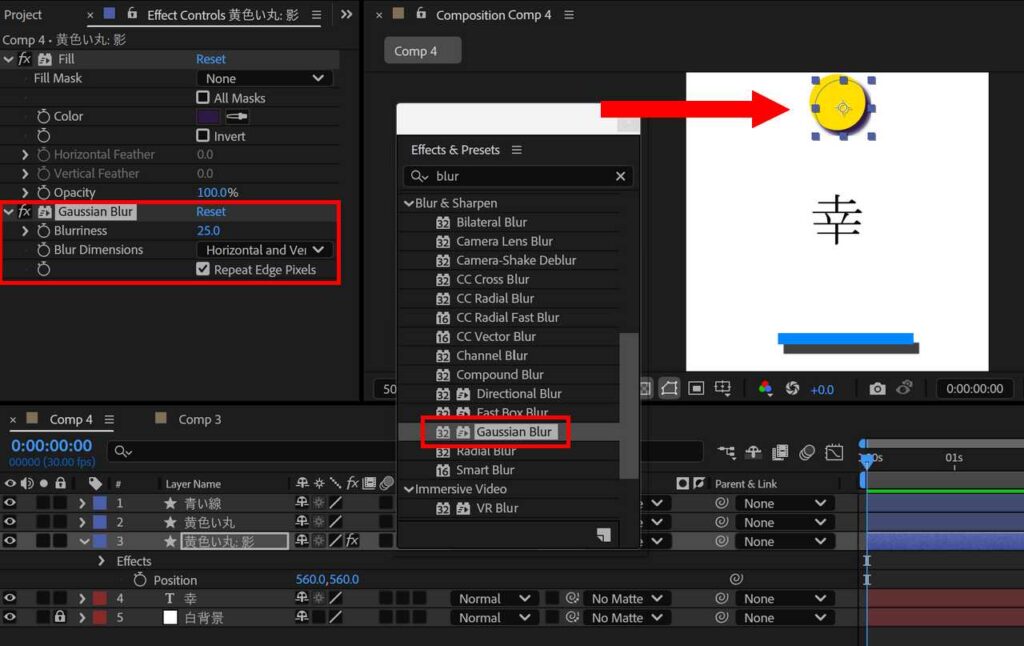Hide layer 2 黄色い丸
Image resolution: width=1024 pixels, height=646 pixels.
[10, 522]
